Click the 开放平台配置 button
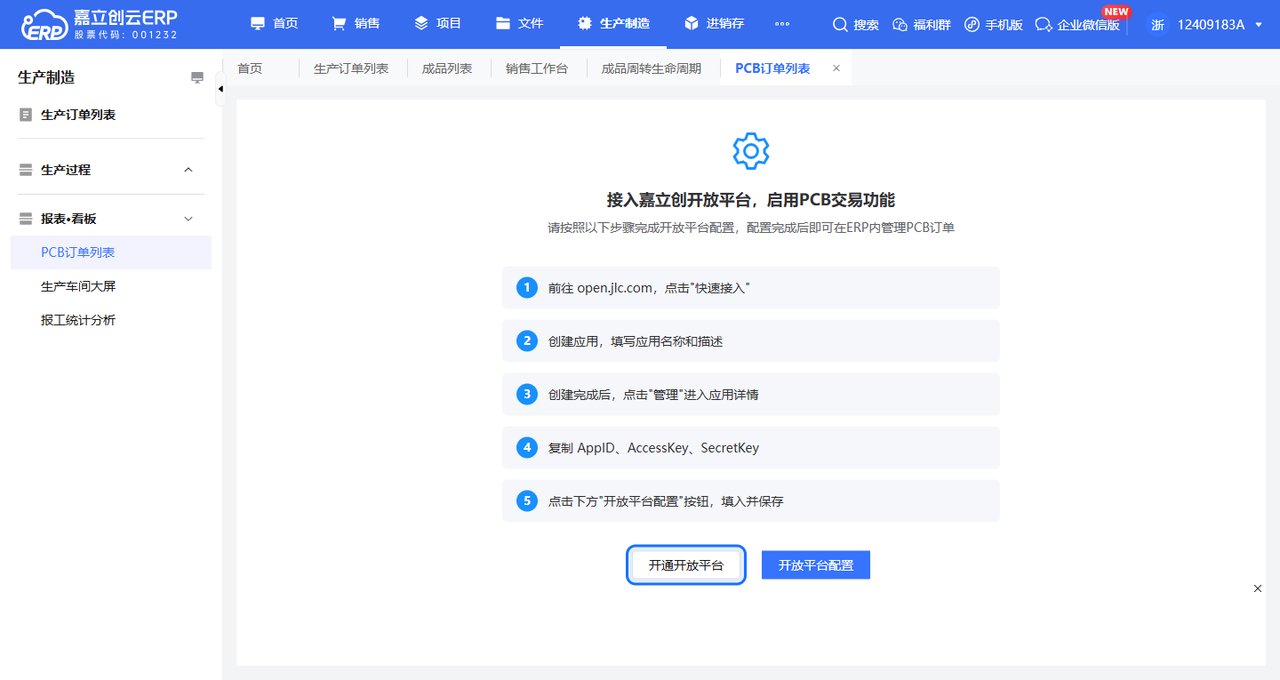This screenshot has width=1280, height=680. click(x=816, y=565)
